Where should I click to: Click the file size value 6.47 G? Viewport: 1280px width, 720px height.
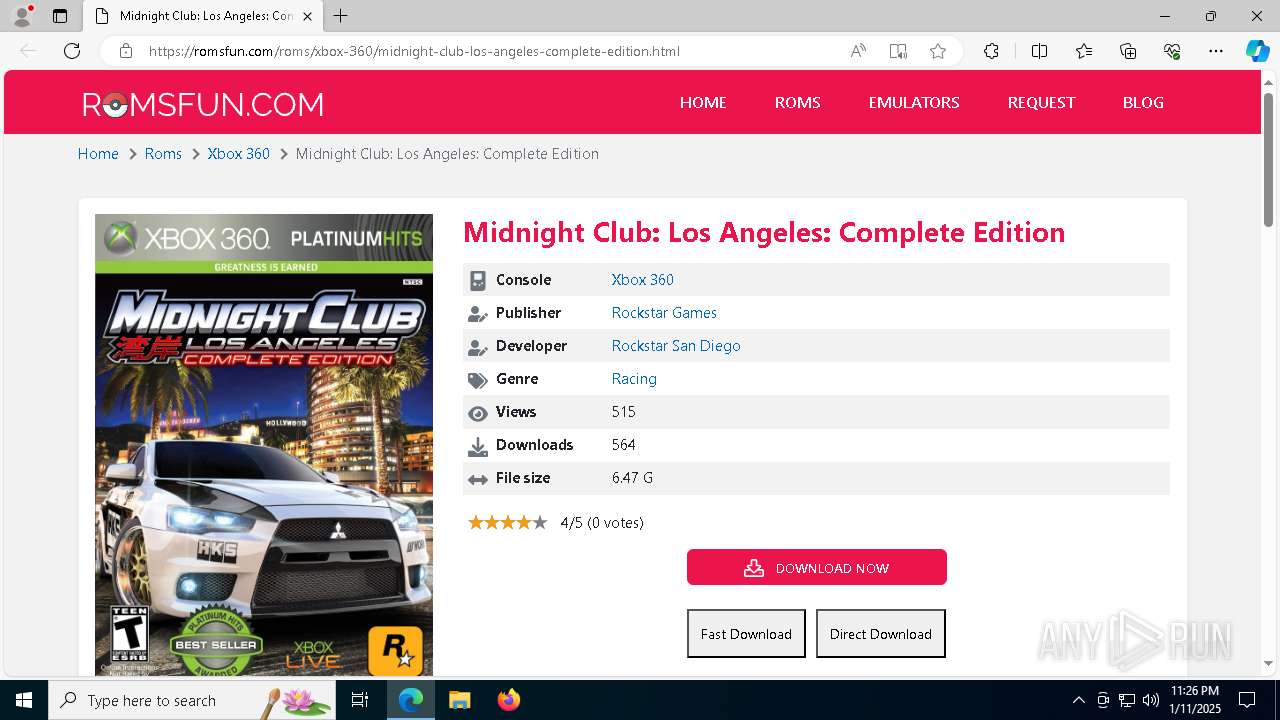[x=632, y=478]
